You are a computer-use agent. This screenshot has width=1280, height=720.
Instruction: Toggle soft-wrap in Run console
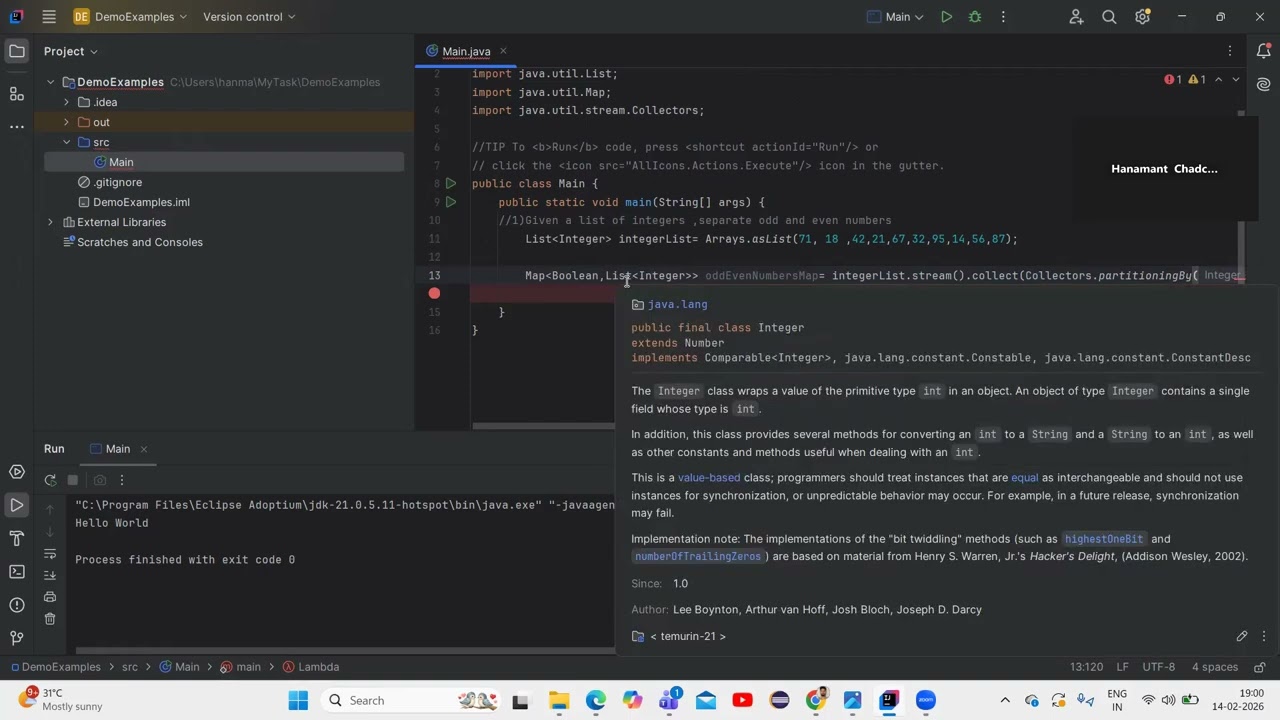50,552
